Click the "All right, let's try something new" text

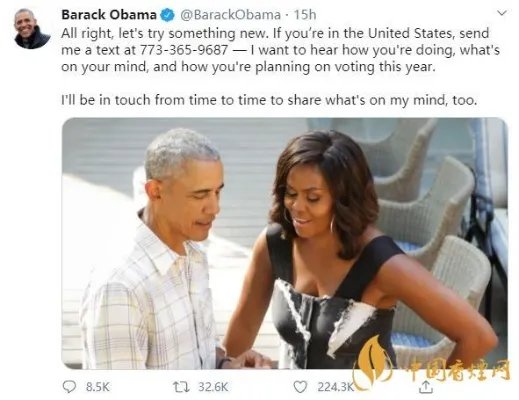(165, 33)
